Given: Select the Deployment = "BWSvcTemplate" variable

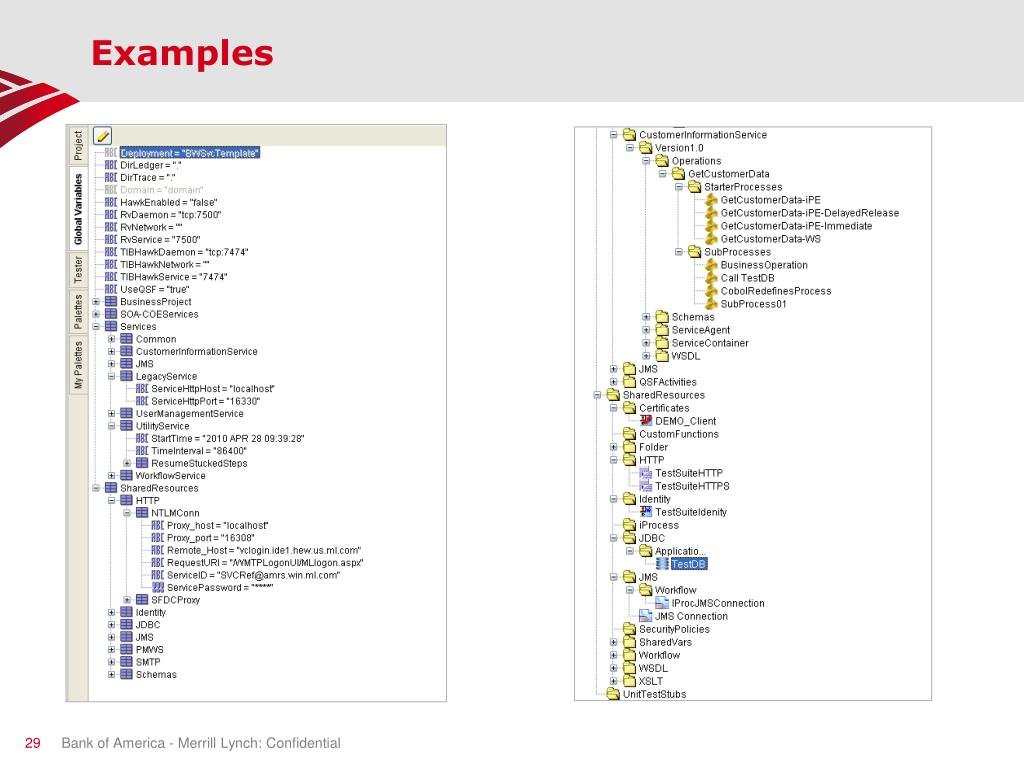Looking at the screenshot, I should pyautogui.click(x=190, y=153).
